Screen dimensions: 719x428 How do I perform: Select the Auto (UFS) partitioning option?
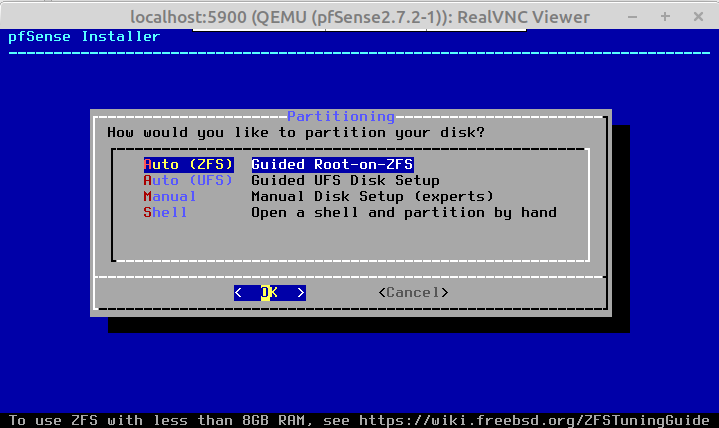point(188,180)
